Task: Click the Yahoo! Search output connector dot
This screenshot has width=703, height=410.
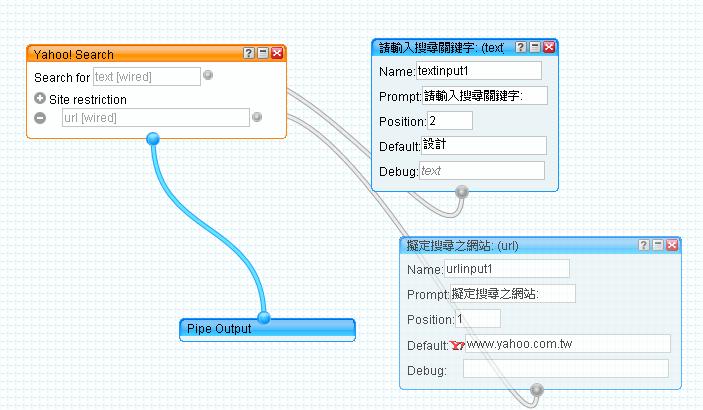Action: coord(152,138)
